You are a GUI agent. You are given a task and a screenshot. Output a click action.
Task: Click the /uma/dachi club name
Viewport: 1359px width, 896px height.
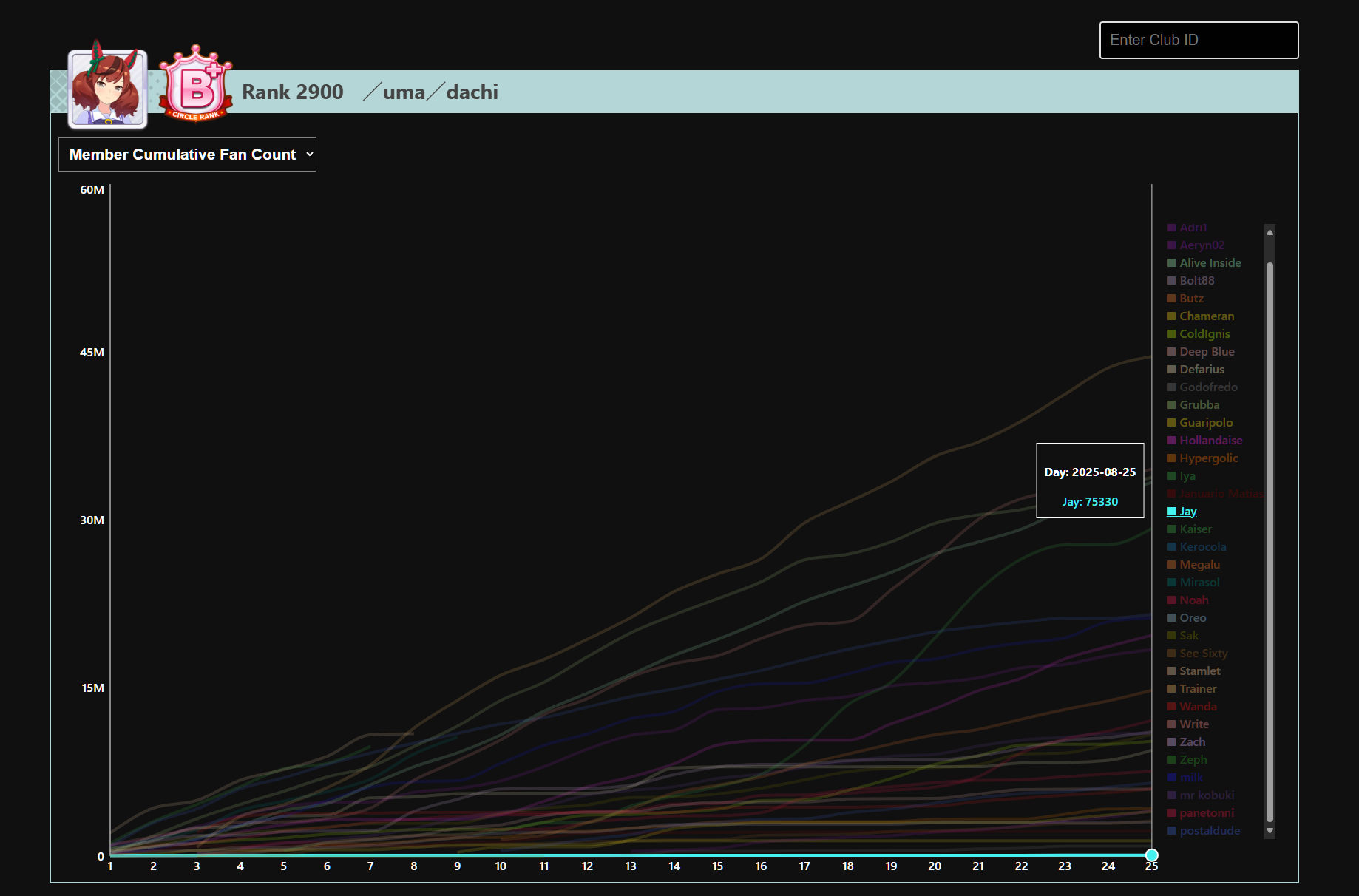[431, 92]
